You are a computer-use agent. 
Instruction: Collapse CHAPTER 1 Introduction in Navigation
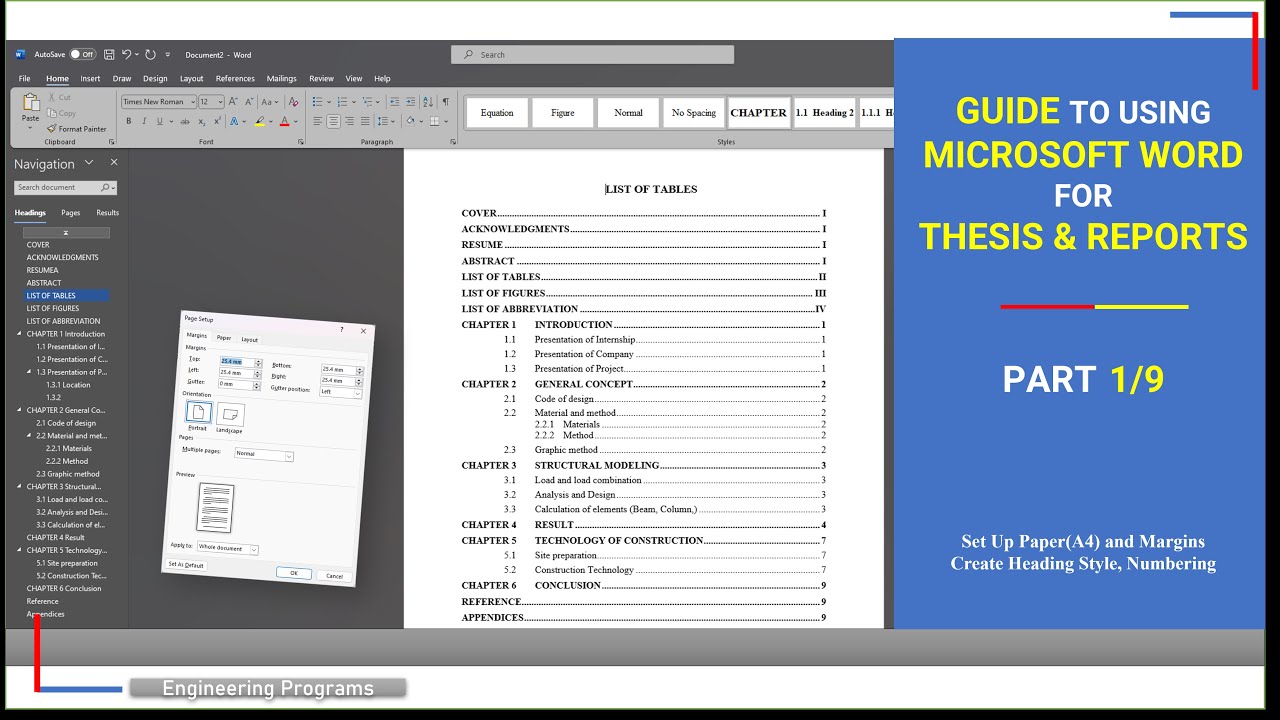19,334
